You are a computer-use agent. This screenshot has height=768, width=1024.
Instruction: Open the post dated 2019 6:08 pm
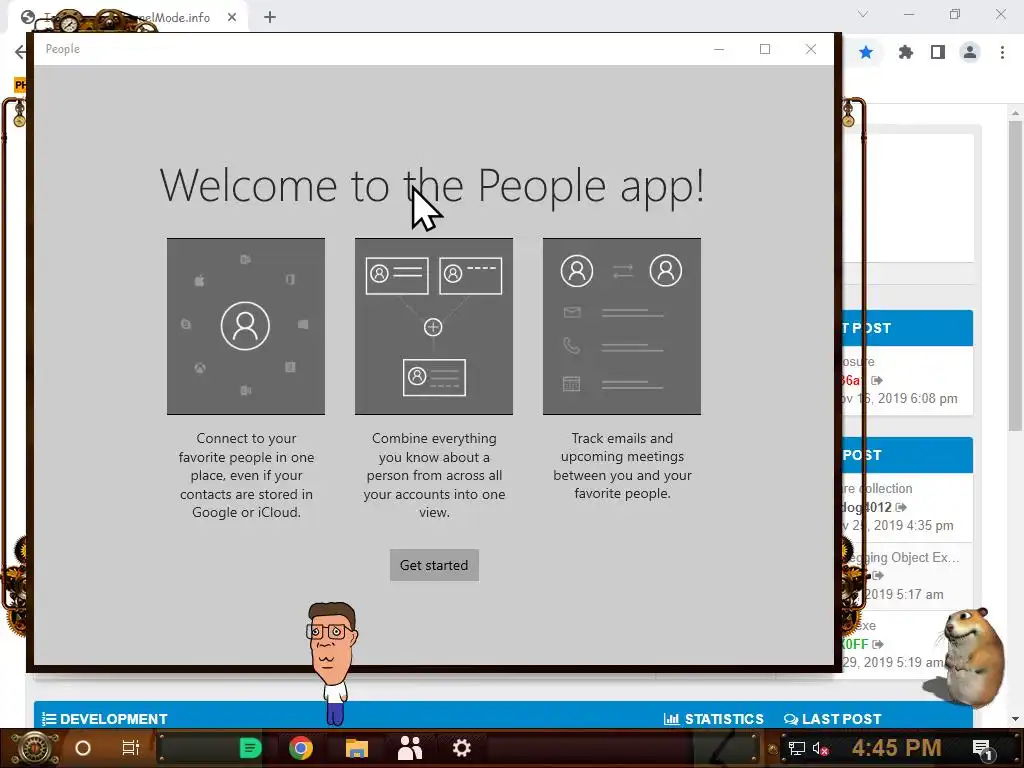click(900, 398)
